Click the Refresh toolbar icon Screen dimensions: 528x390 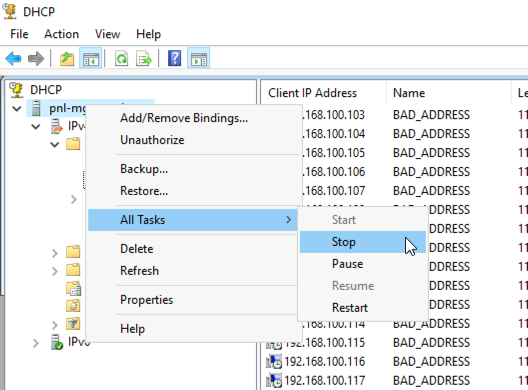121,59
